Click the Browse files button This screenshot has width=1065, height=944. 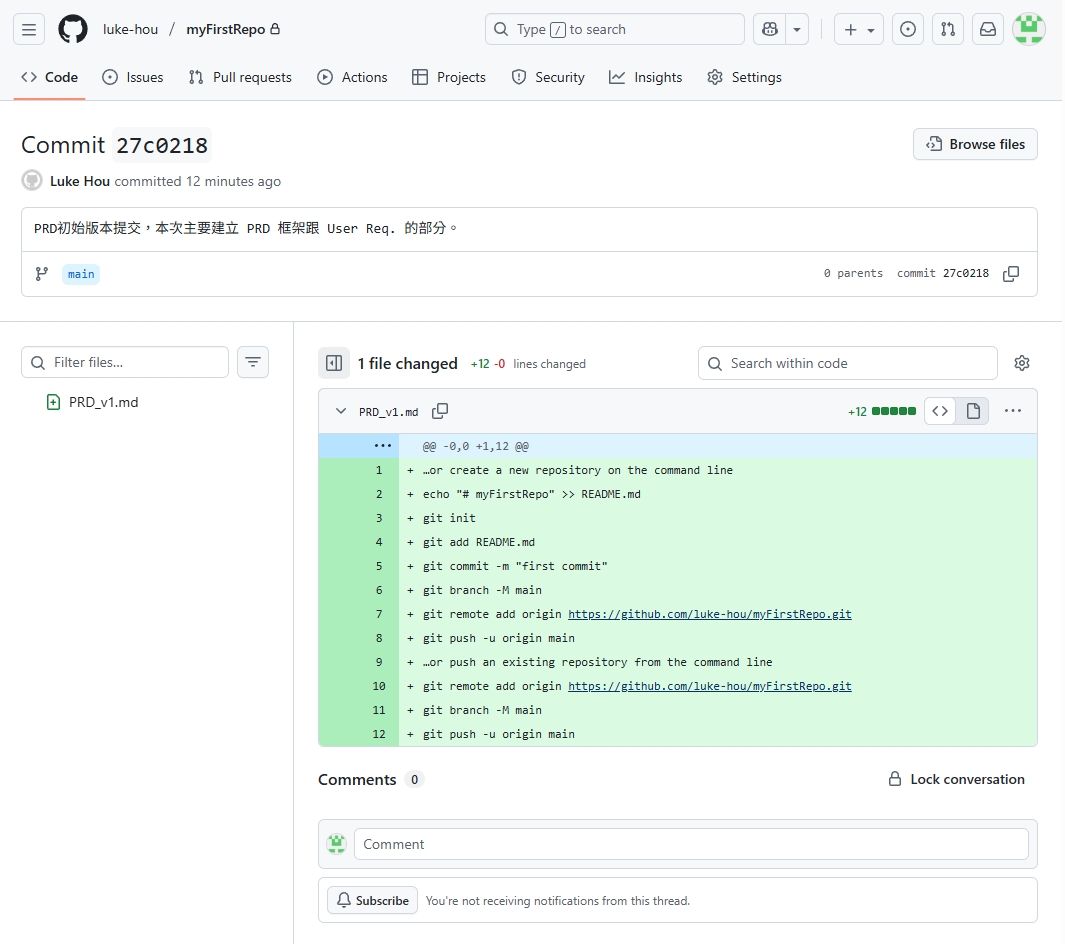tap(974, 144)
